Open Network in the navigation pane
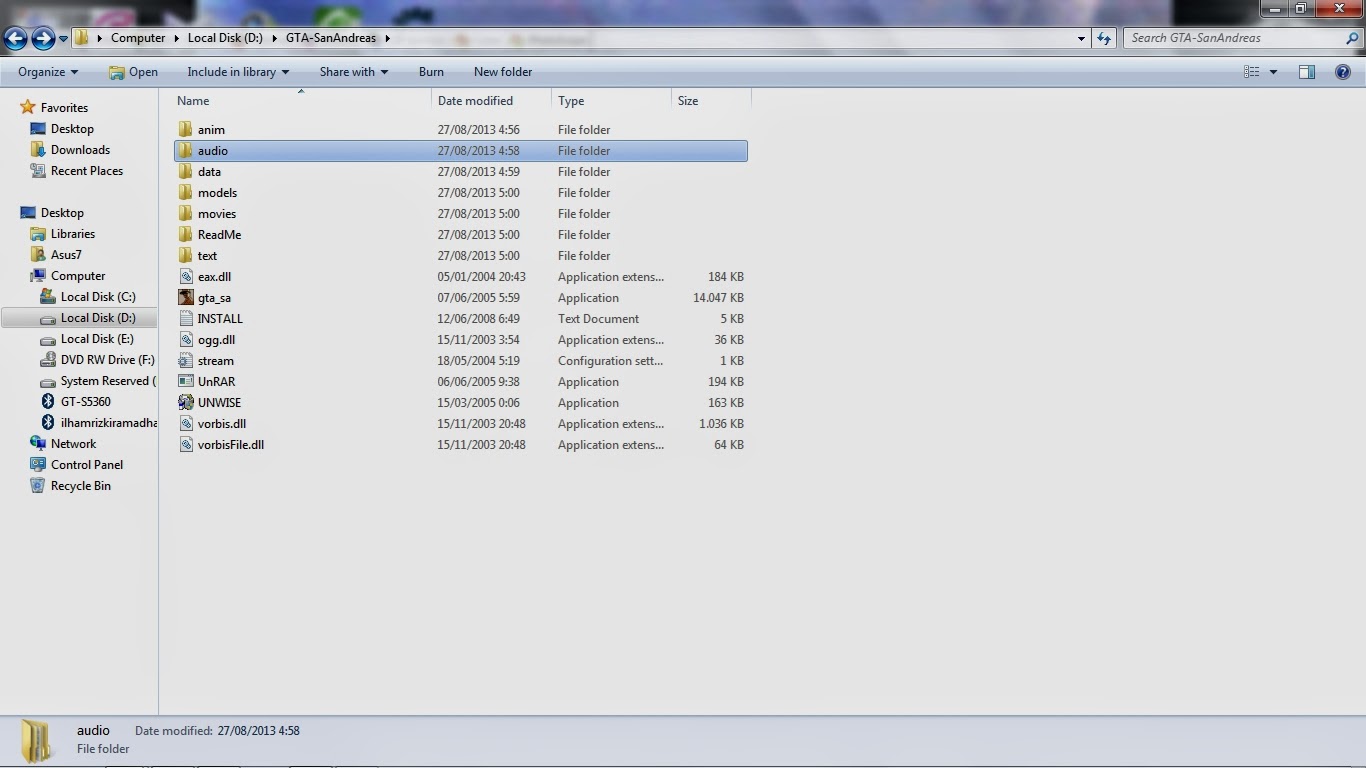The height and width of the screenshot is (768, 1366). 74,444
